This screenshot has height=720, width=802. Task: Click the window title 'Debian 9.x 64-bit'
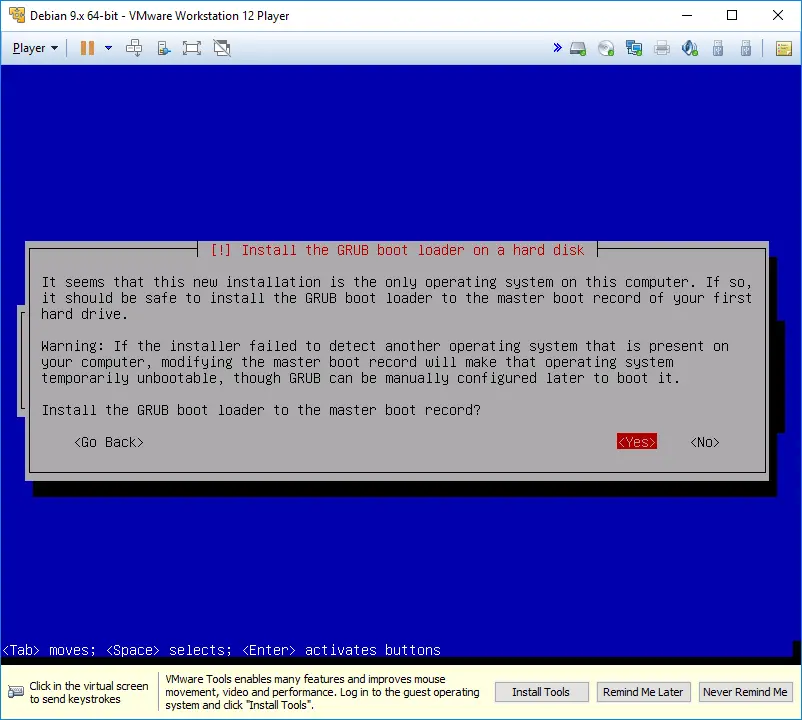pyautogui.click(x=160, y=16)
